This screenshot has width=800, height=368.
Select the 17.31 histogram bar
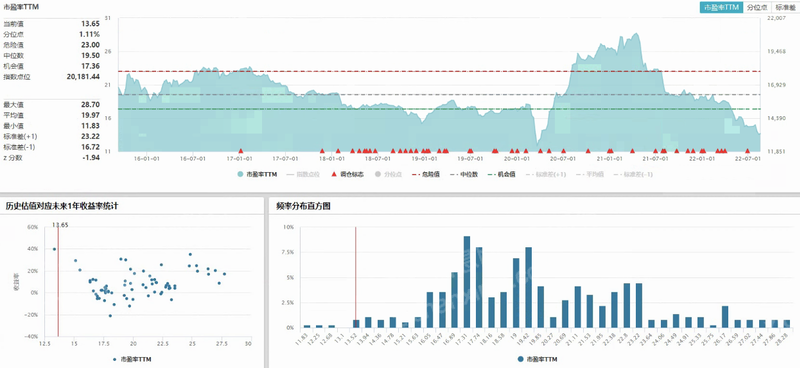click(x=467, y=282)
